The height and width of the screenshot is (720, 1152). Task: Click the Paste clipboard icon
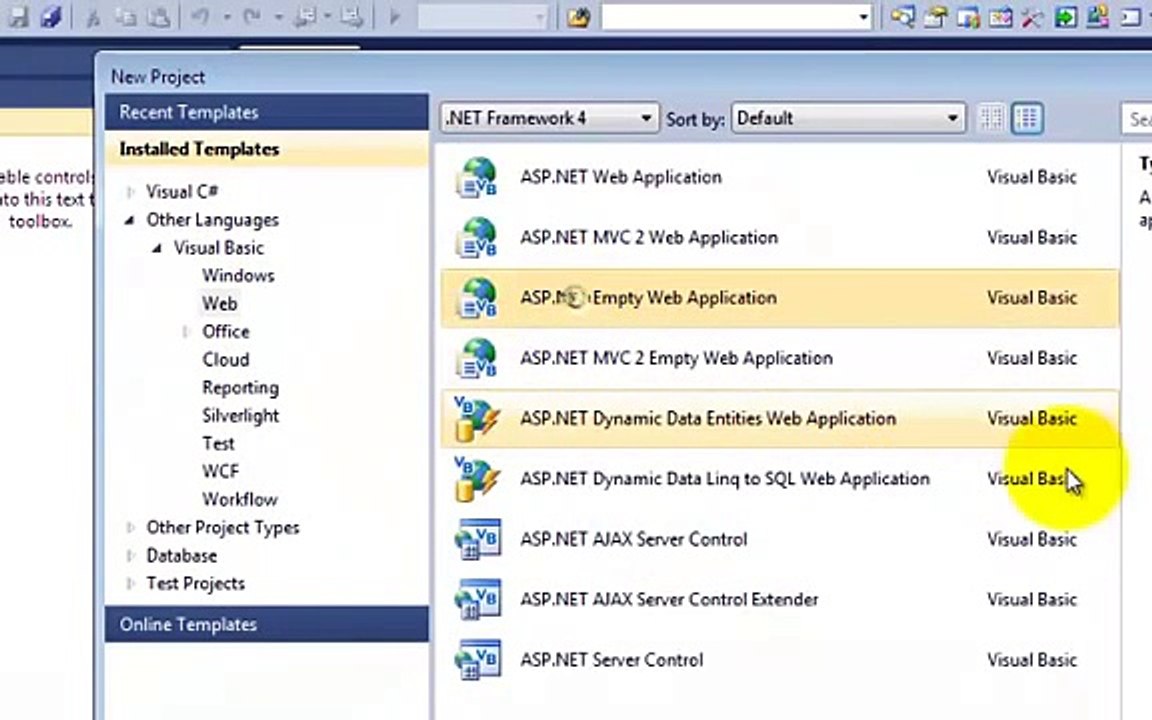[x=158, y=16]
